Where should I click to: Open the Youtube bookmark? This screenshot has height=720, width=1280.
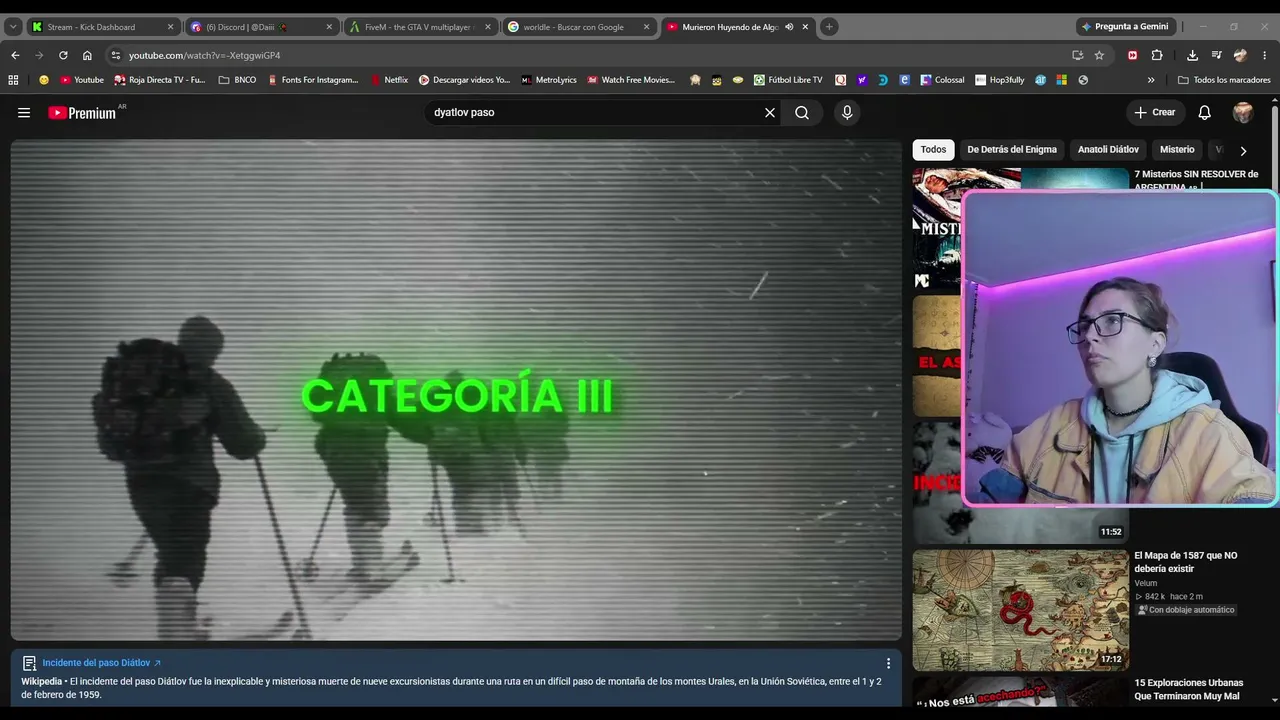(x=82, y=80)
